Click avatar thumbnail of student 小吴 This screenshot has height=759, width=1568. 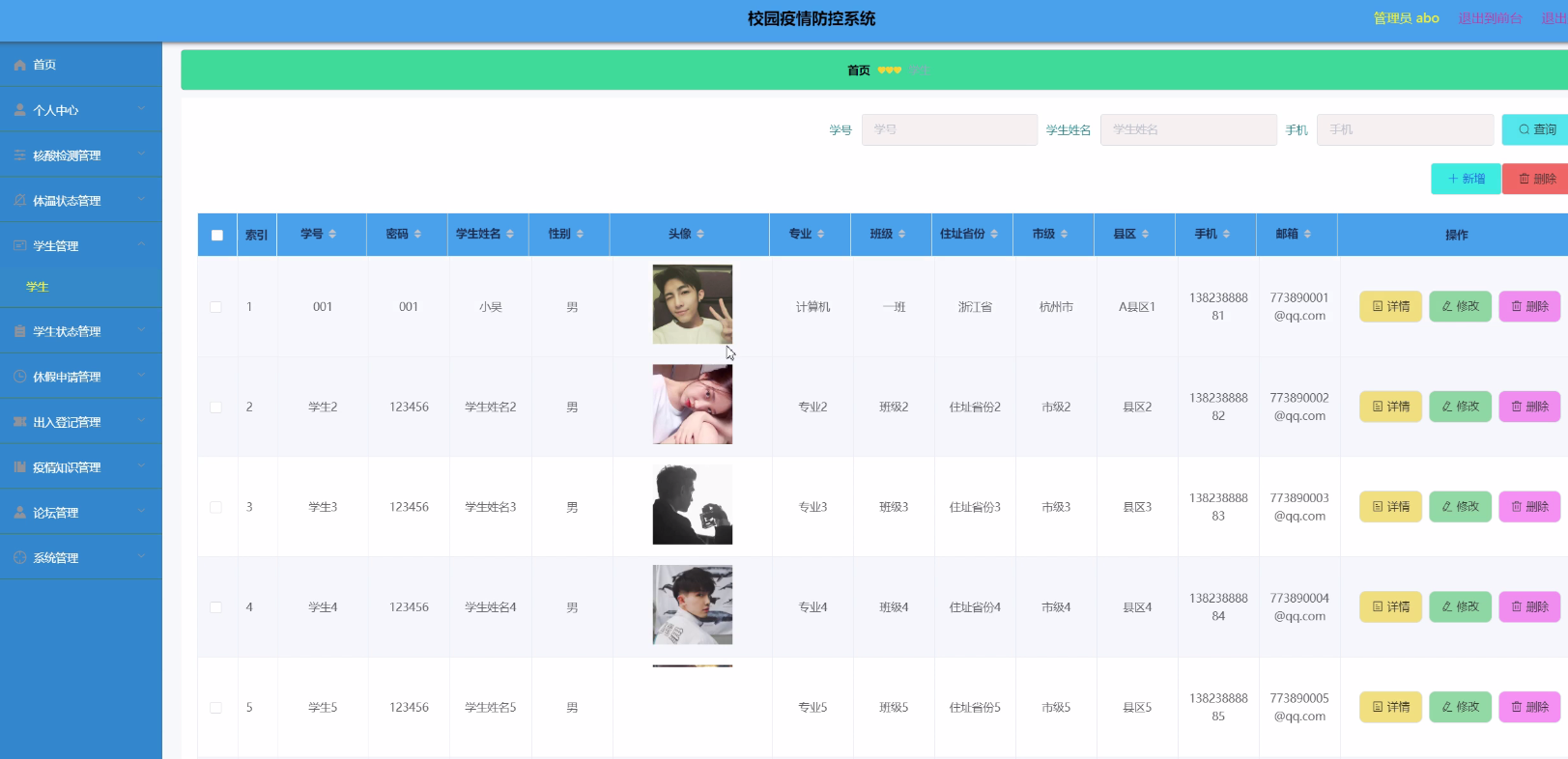coord(692,304)
